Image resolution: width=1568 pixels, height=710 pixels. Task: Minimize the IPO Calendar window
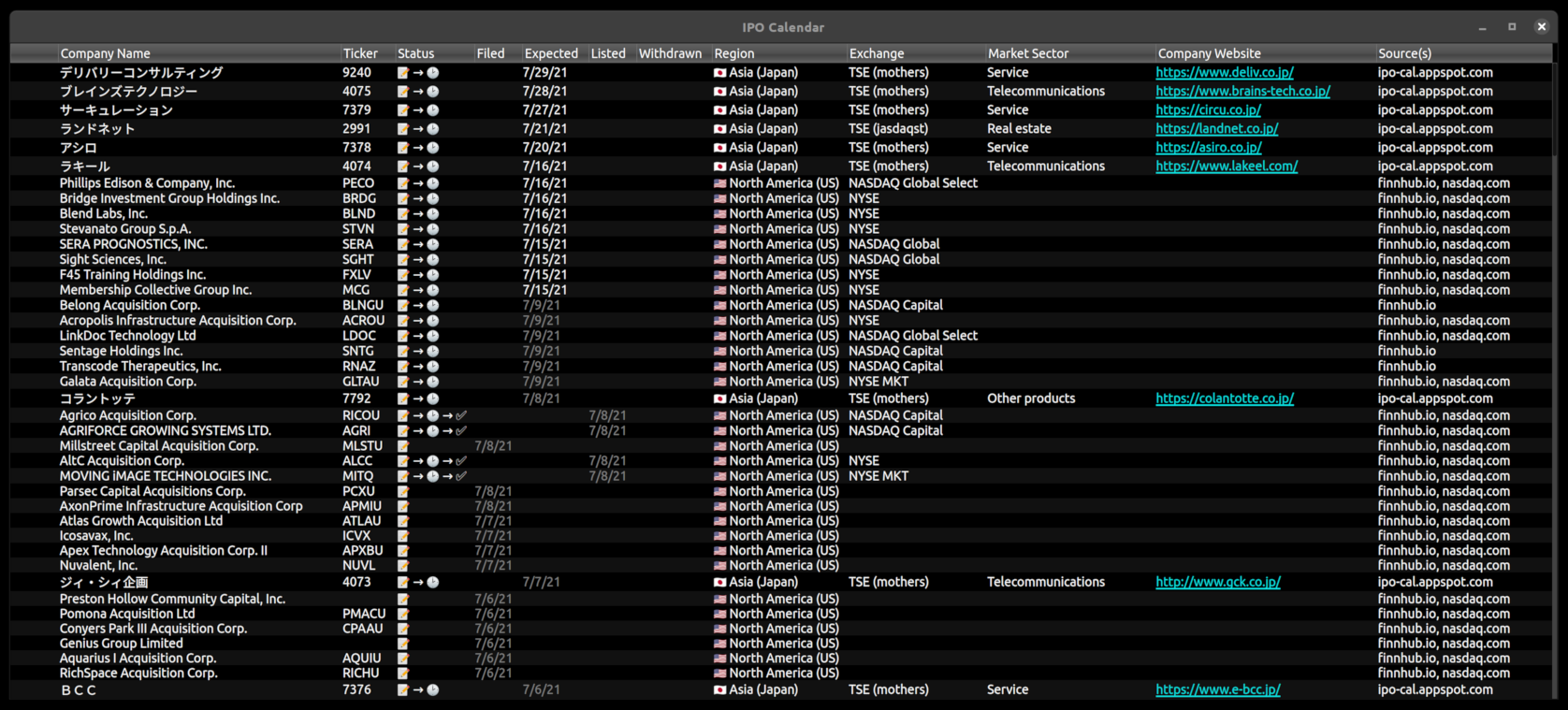(x=1482, y=27)
